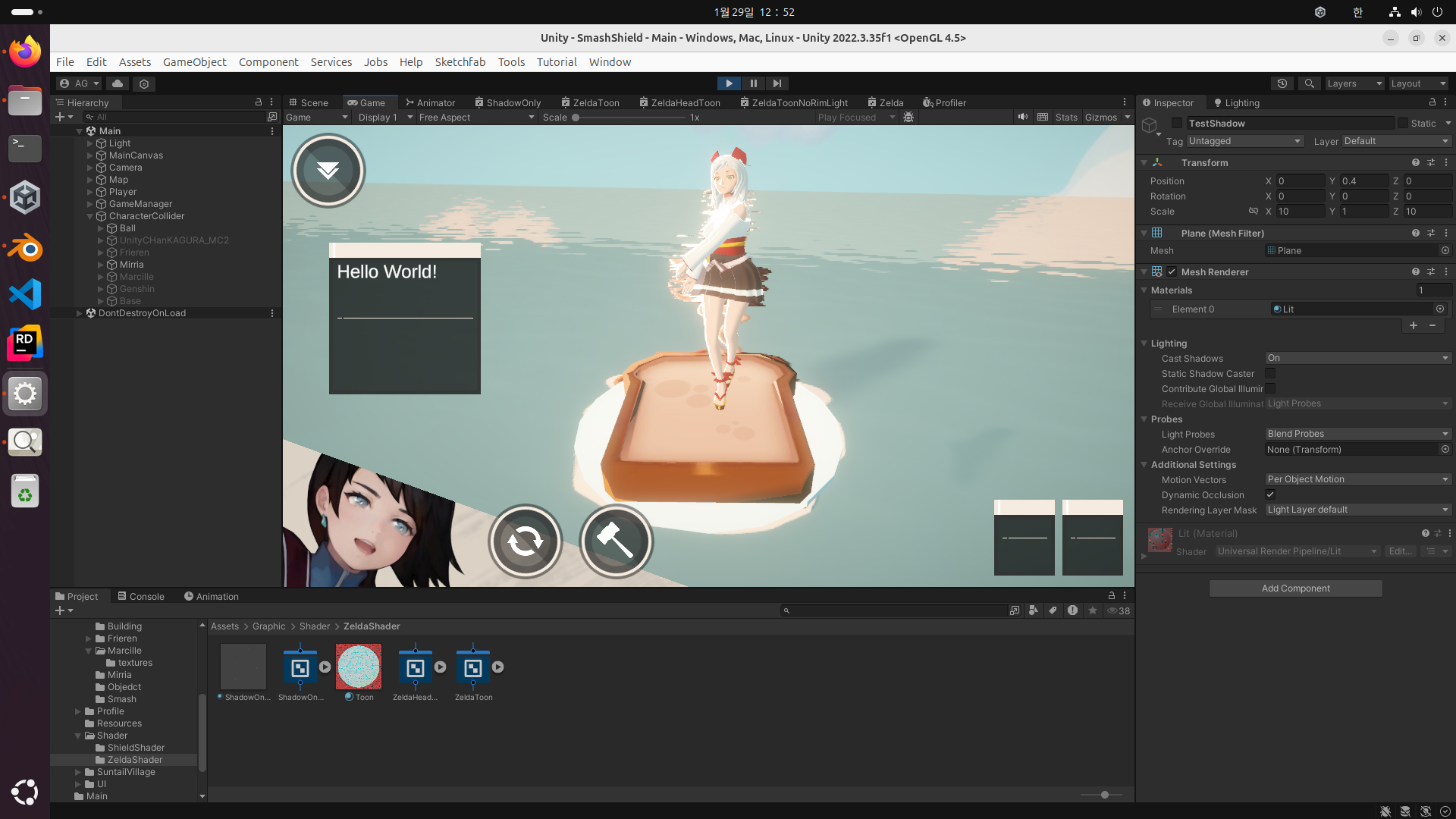Open the Unity search magnifier icon
Image resolution: width=1456 pixels, height=819 pixels.
click(x=1309, y=83)
